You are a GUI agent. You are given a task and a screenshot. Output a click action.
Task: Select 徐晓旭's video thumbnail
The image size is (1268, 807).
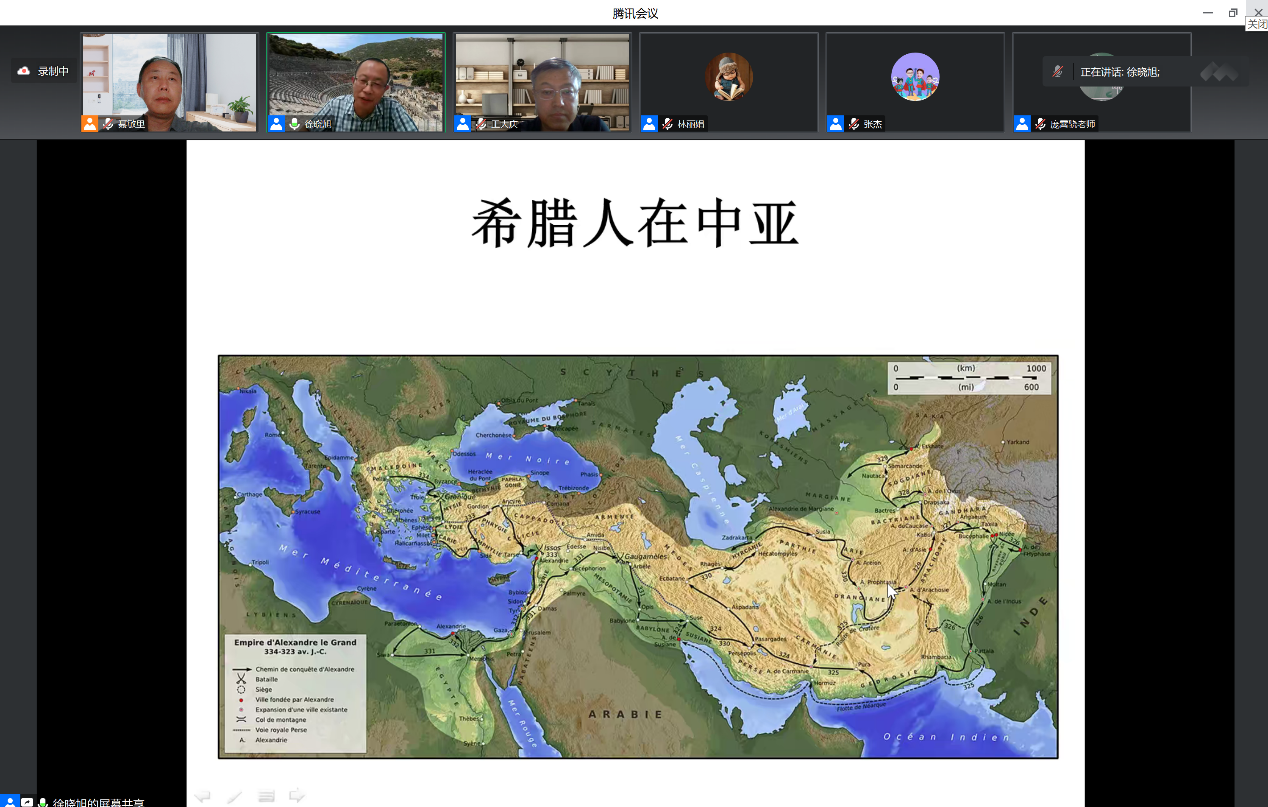[x=355, y=80]
